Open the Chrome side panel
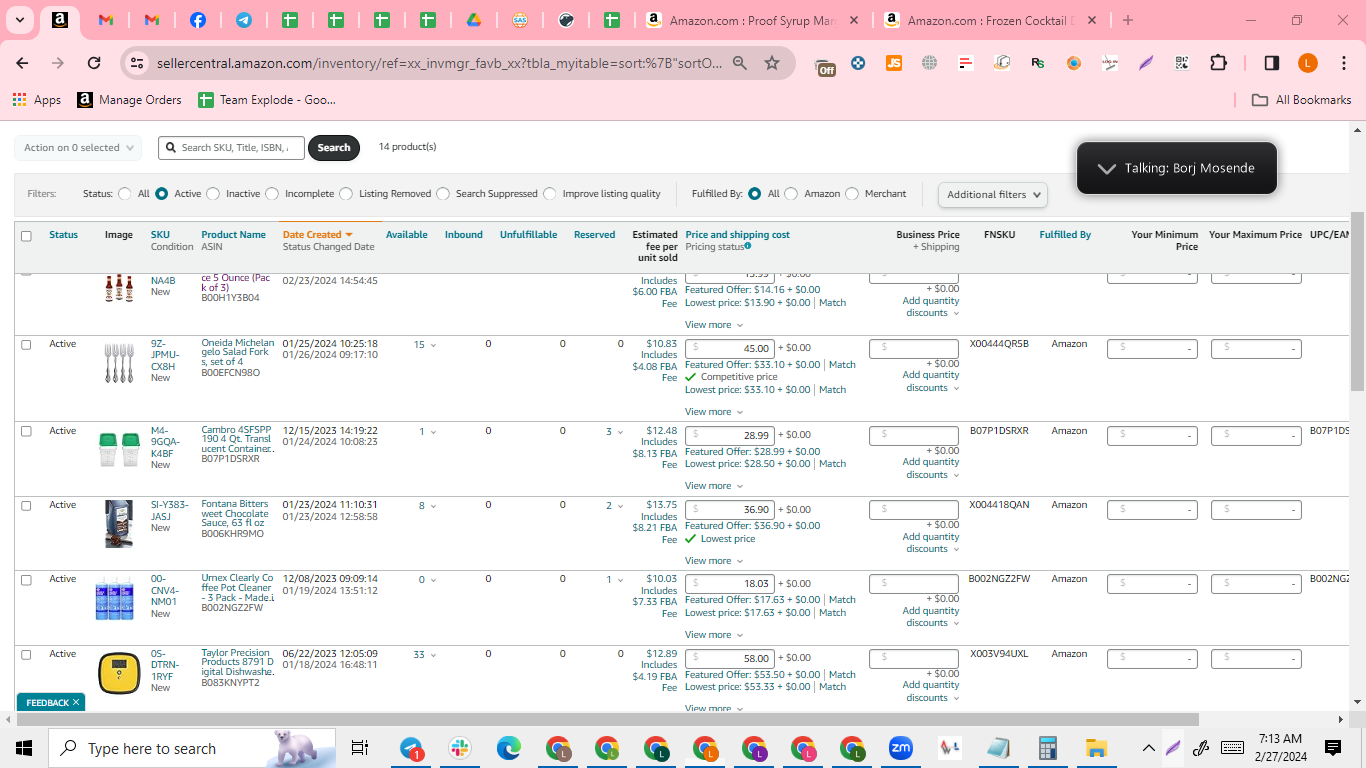1366x768 pixels. [1272, 63]
